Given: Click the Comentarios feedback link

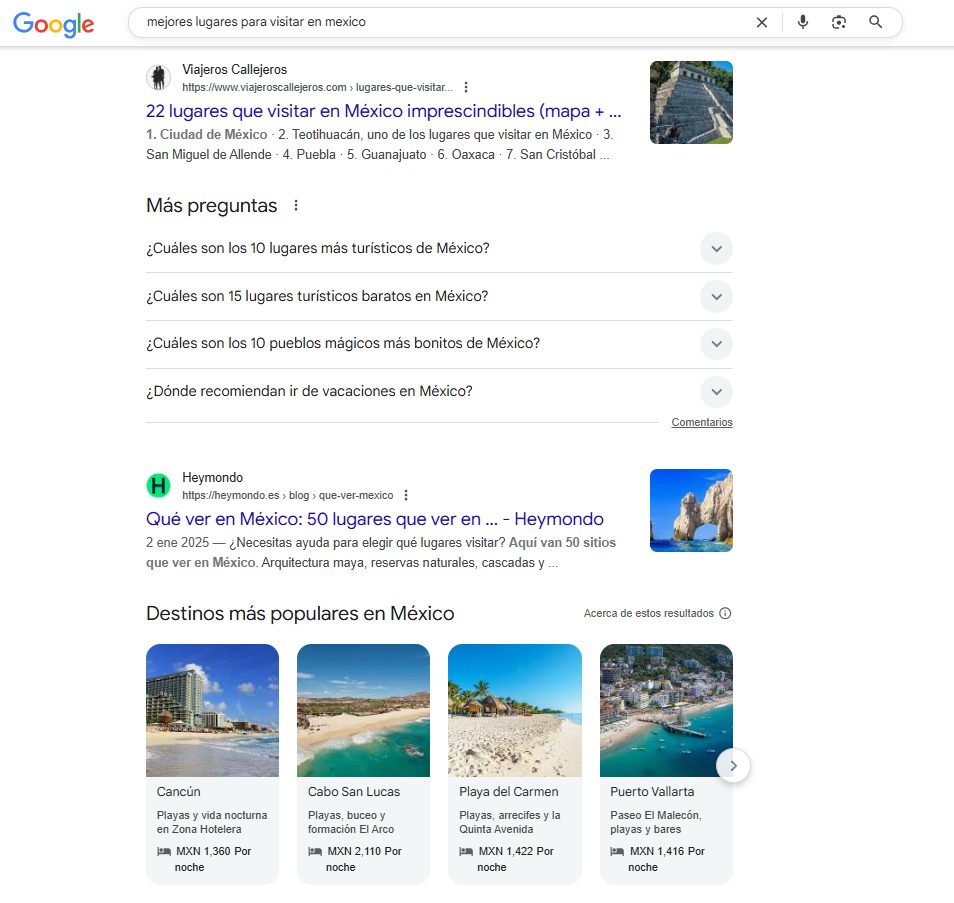Looking at the screenshot, I should click(701, 423).
